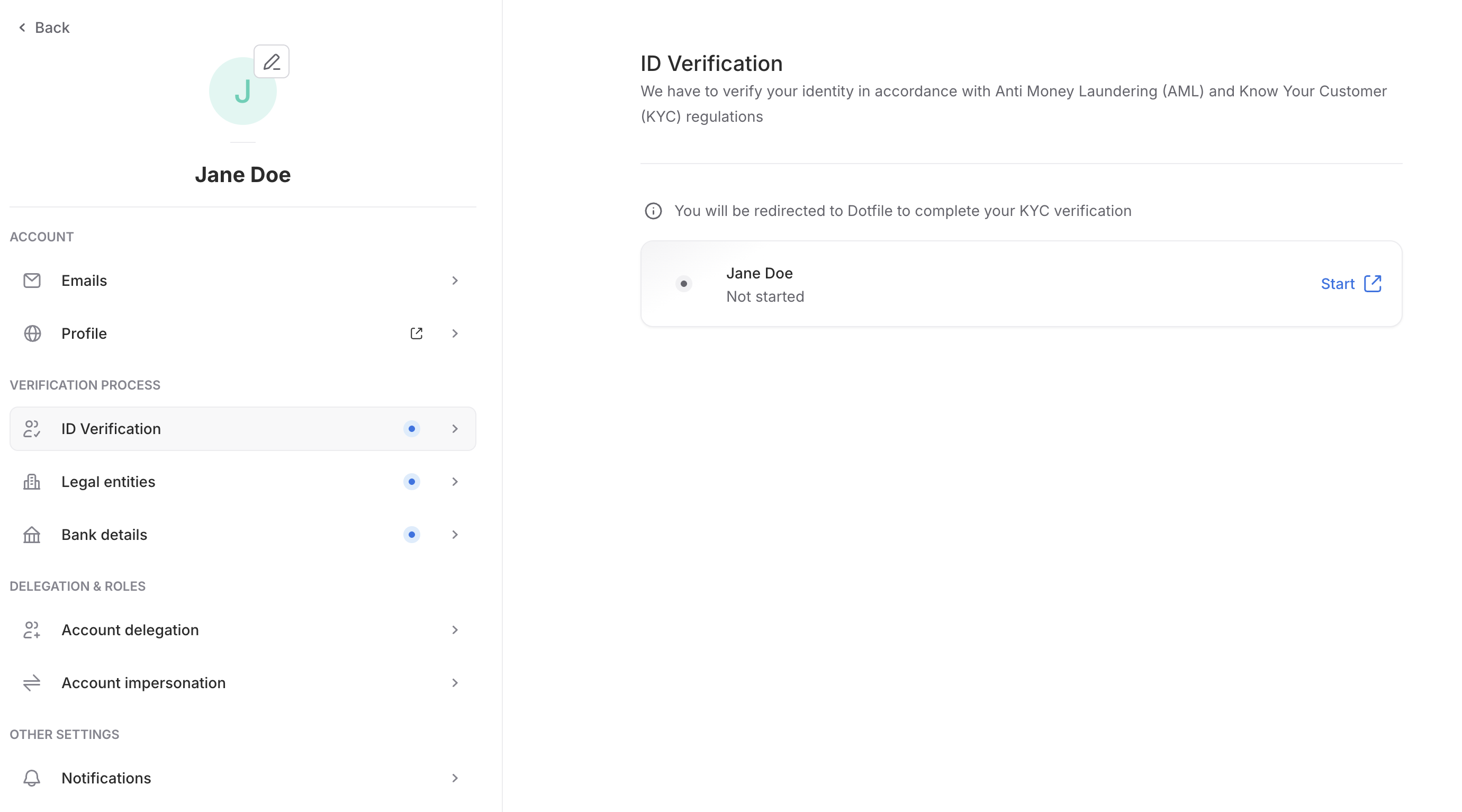Expand ID Verification with its chevron
Image resolution: width=1462 pixels, height=812 pixels.
point(455,428)
